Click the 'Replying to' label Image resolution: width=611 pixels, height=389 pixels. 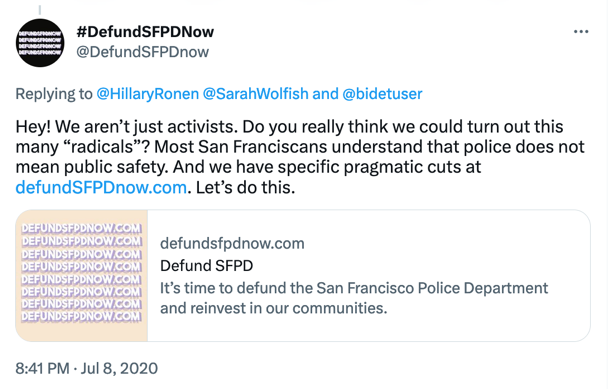pyautogui.click(x=54, y=94)
